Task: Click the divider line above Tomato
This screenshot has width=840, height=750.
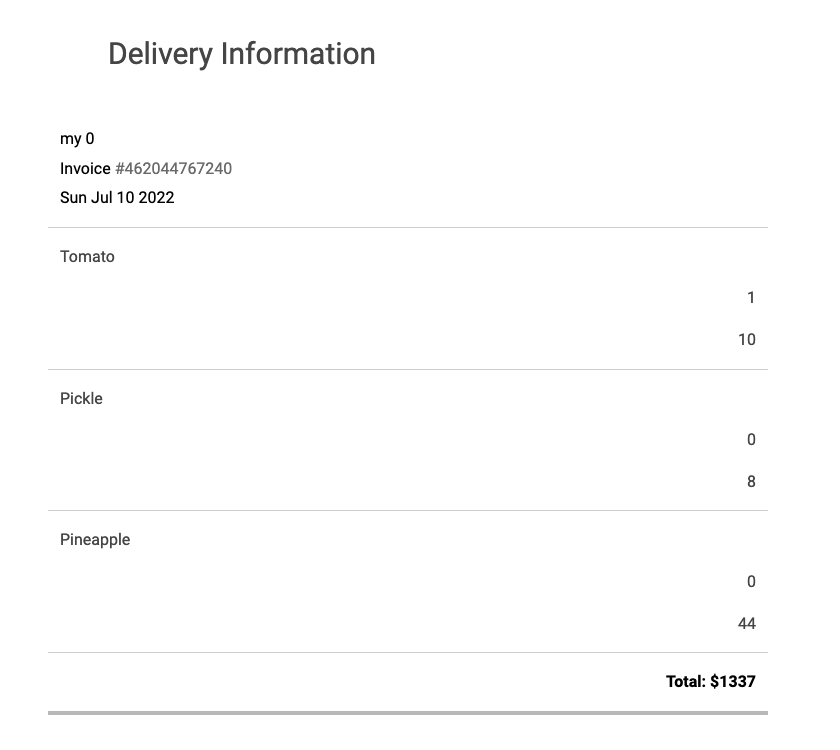Action: (408, 228)
